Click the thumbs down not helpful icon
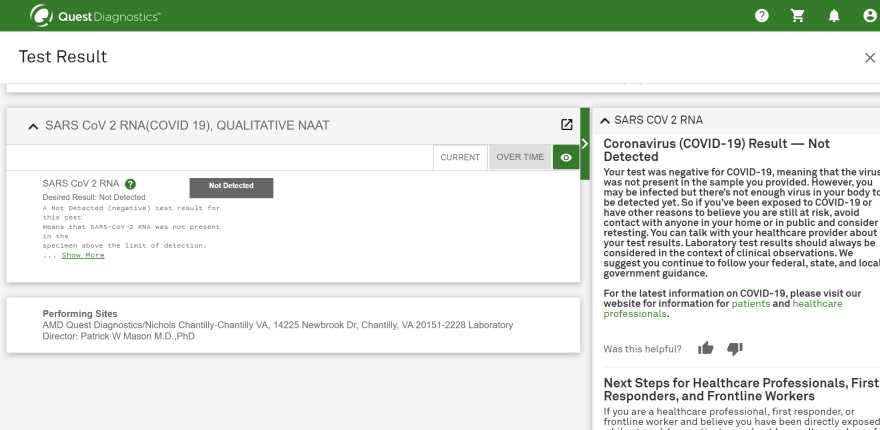 735,349
